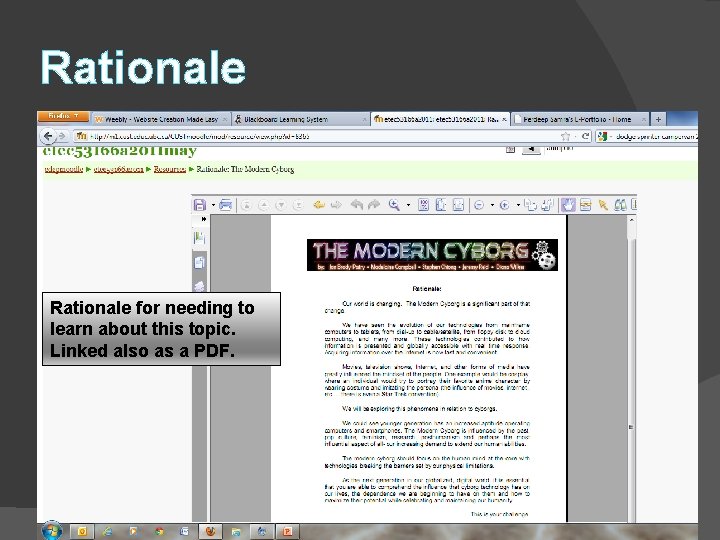
Task: Close the Weebly tab
Action: pyautogui.click(x=225, y=119)
